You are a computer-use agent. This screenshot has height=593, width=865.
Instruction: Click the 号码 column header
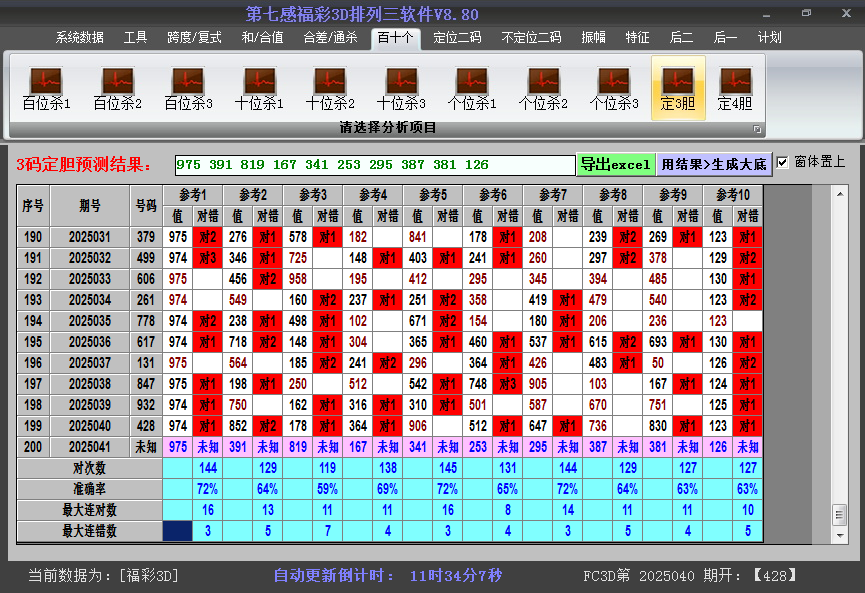click(x=146, y=206)
